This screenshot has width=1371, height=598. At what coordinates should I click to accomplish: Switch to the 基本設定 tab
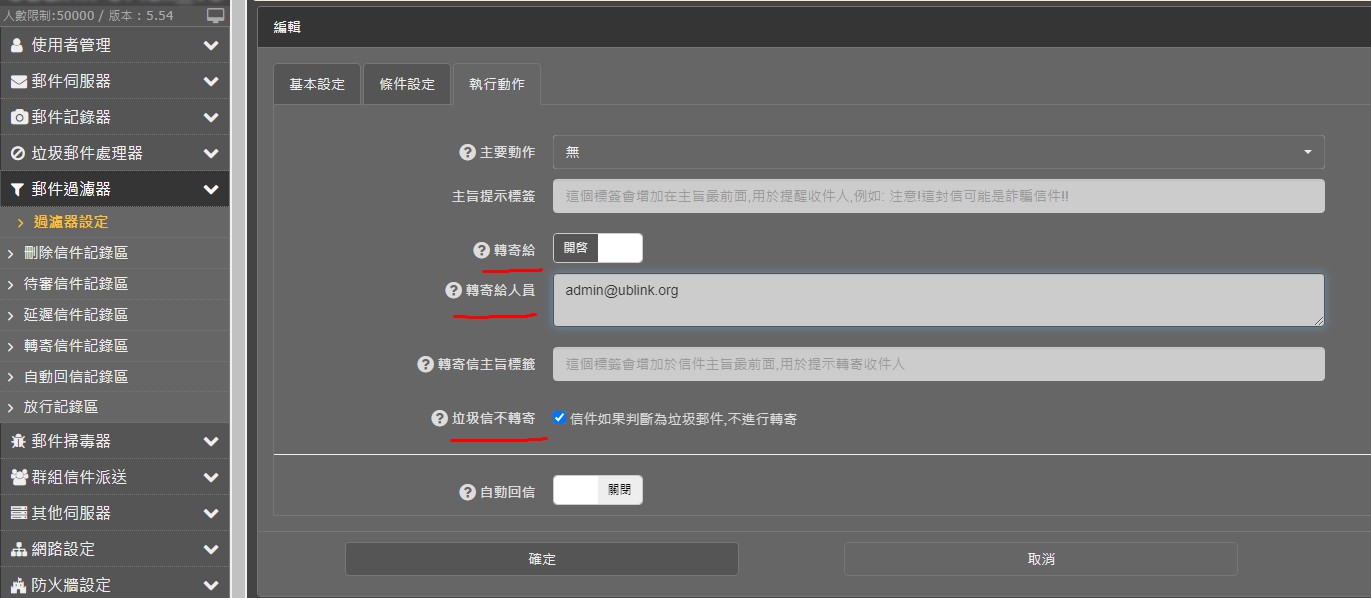[x=317, y=85]
